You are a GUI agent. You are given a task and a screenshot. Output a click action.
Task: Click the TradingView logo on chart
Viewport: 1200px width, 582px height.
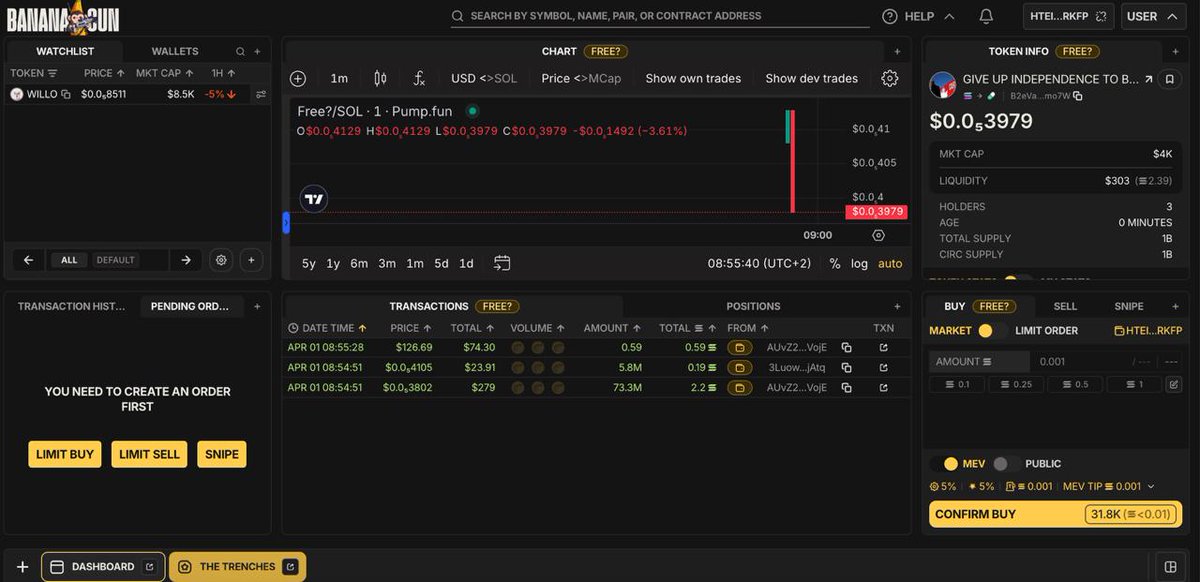(314, 198)
